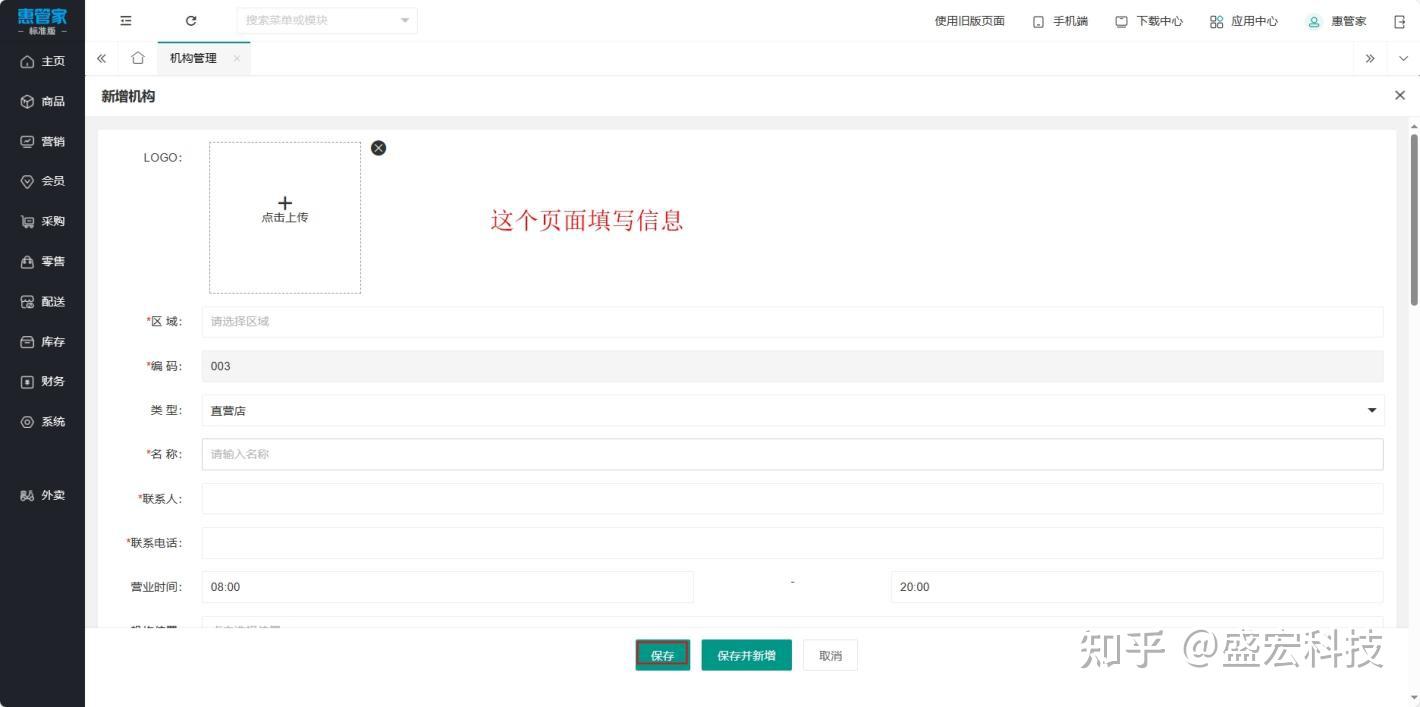This screenshot has width=1420, height=707.
Task: Click the form vertical scrollbar
Action: point(1414,219)
